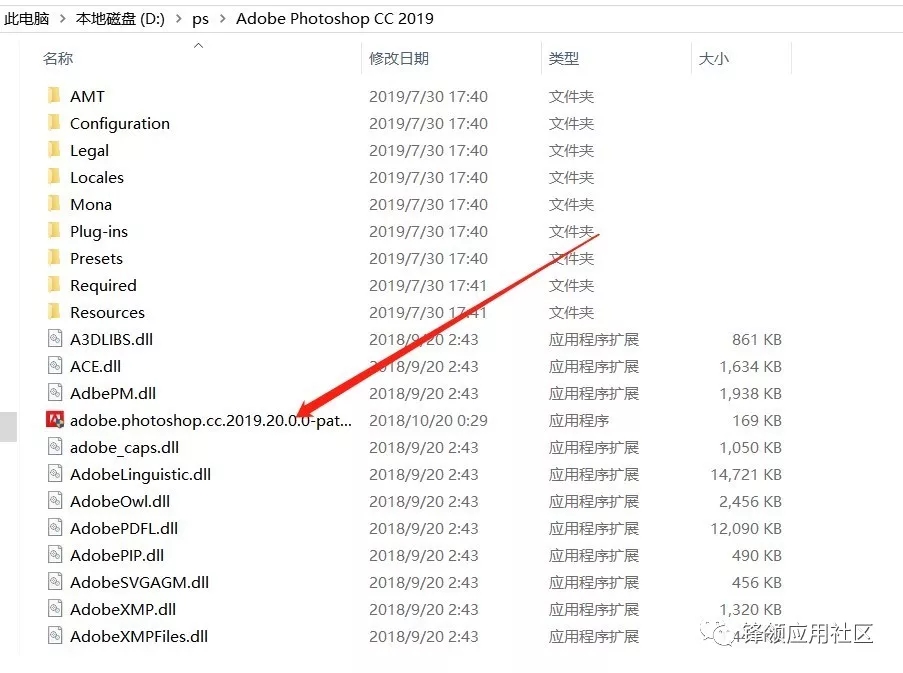Select the Locales folder name
Viewport: 903px width, 673px height.
pyautogui.click(x=97, y=177)
